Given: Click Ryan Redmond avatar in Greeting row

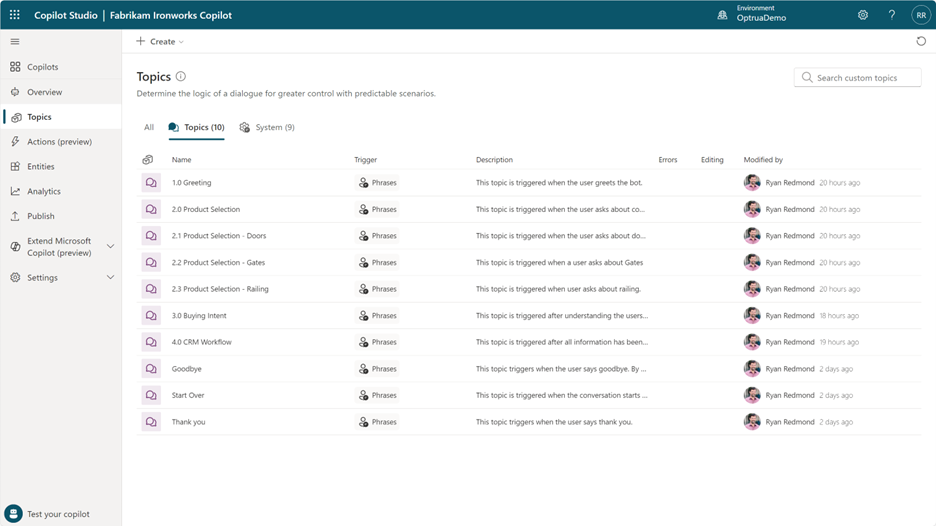Looking at the screenshot, I should click(x=752, y=183).
